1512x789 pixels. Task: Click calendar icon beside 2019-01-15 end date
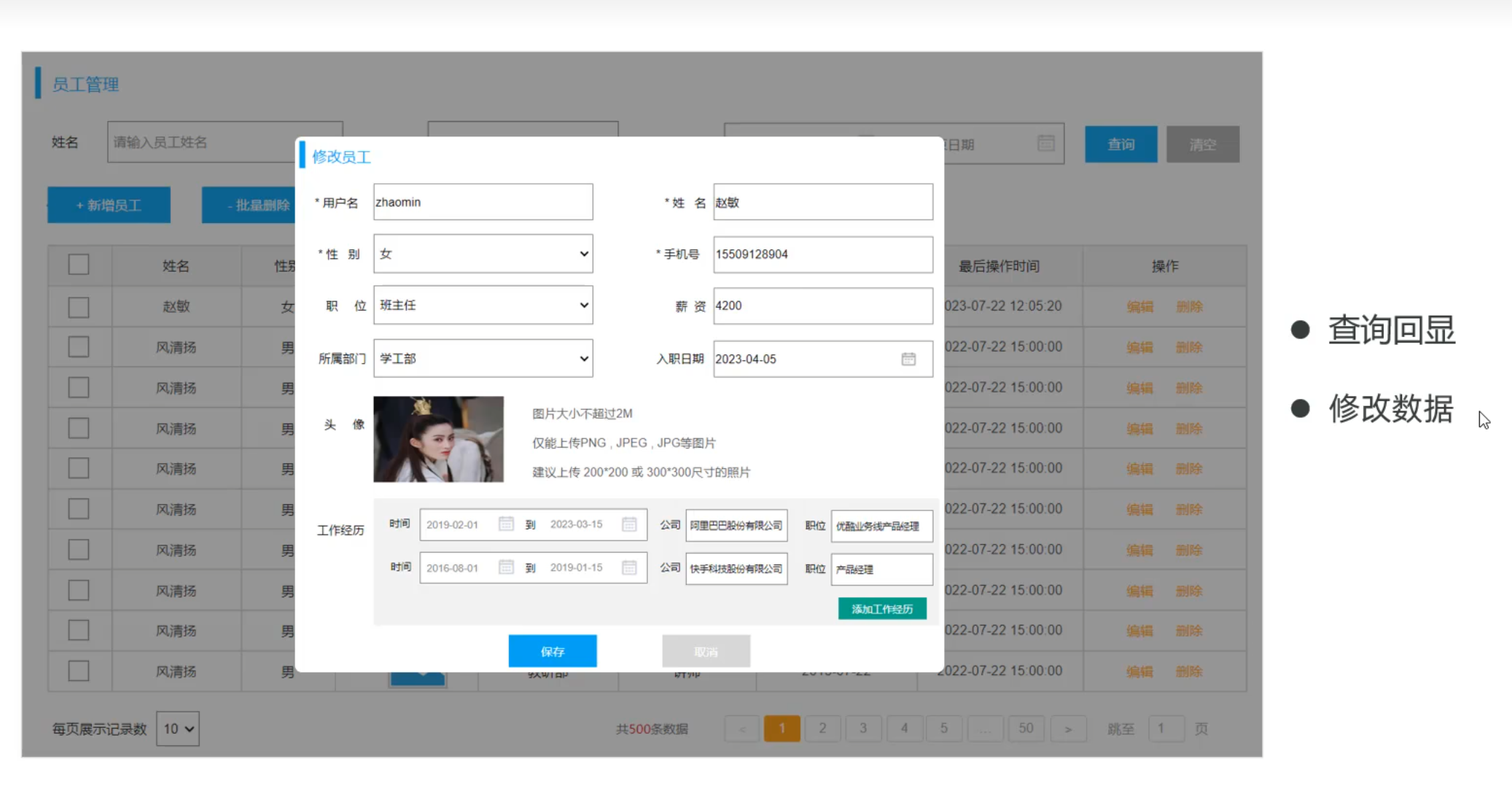point(629,567)
